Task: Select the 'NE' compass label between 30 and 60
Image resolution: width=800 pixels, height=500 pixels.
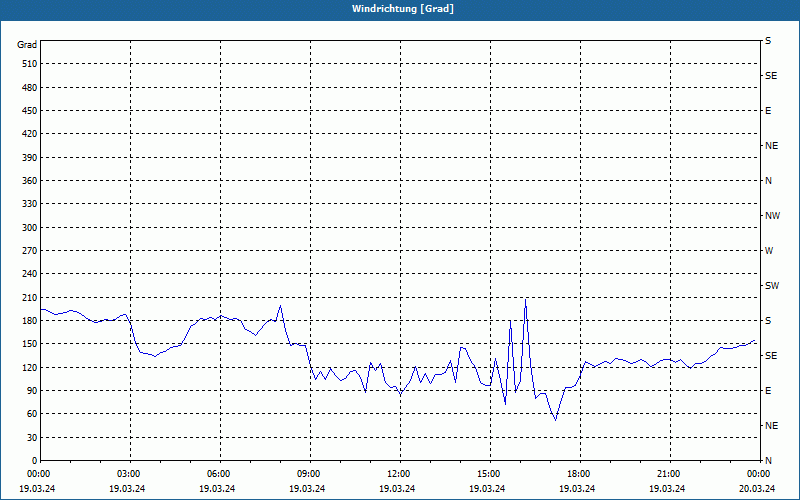Action: pyautogui.click(x=771, y=426)
